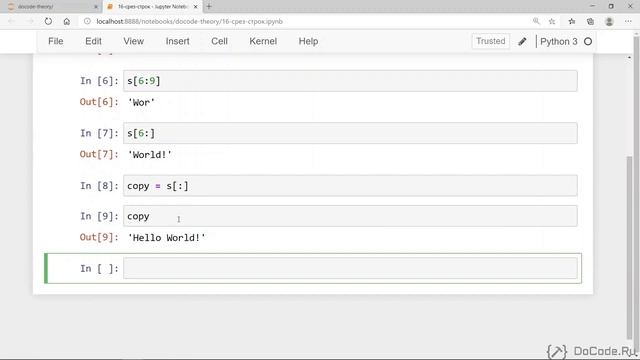Select the 'World!' output text
The image size is (640, 360).
150,155
